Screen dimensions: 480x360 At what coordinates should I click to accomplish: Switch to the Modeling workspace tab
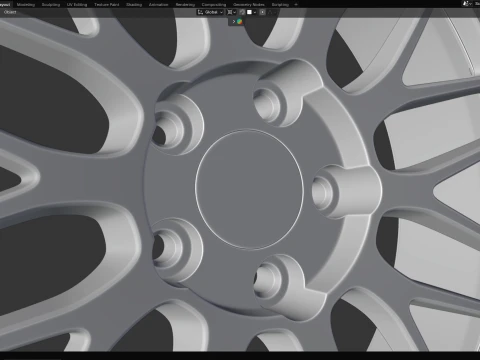[26, 5]
